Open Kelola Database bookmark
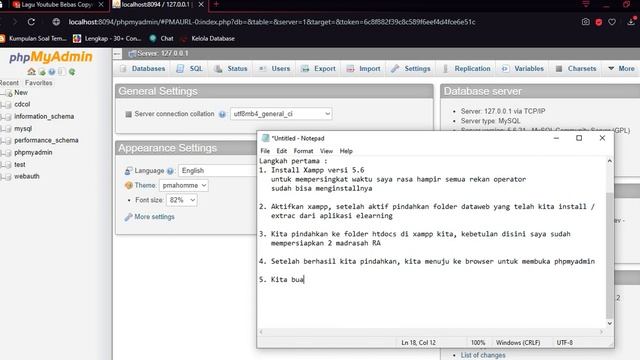 click(x=208, y=38)
